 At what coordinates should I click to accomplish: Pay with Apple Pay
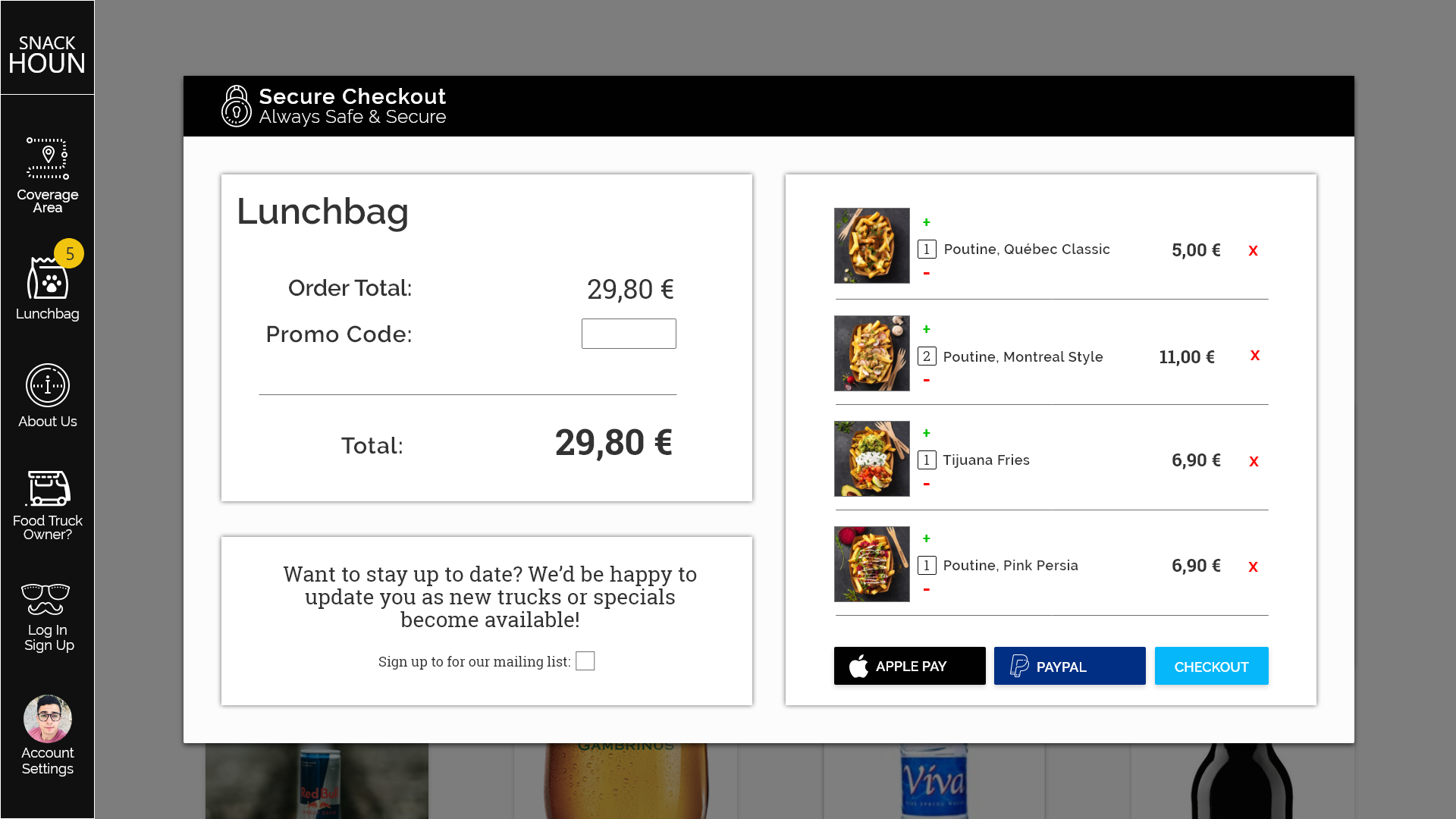pyautogui.click(x=909, y=666)
